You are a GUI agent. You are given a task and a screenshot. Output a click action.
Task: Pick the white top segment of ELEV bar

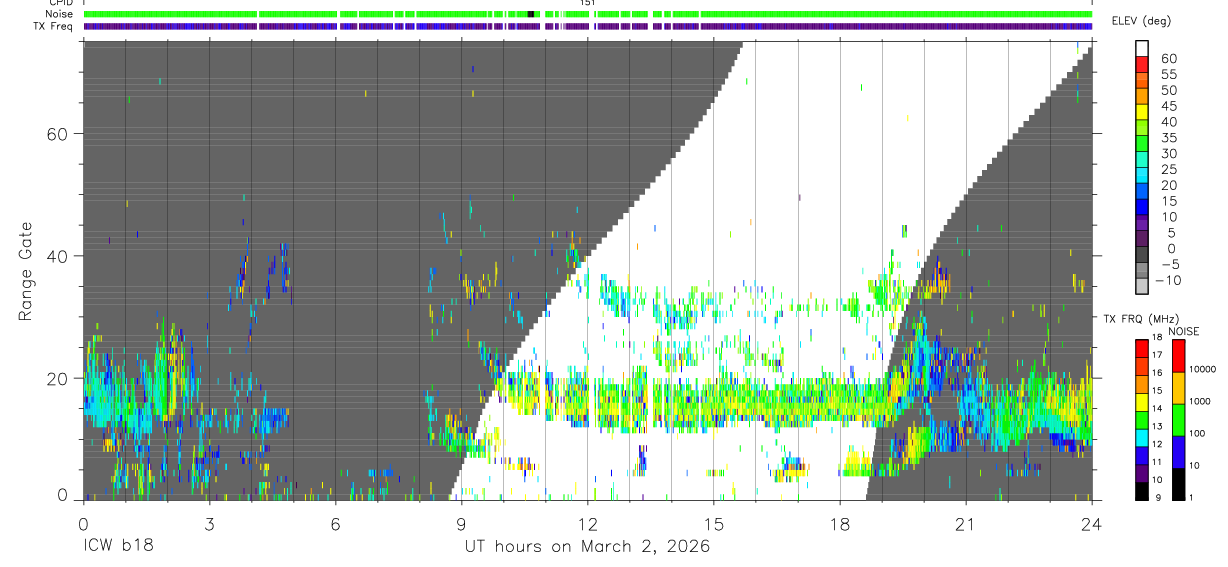(1143, 49)
